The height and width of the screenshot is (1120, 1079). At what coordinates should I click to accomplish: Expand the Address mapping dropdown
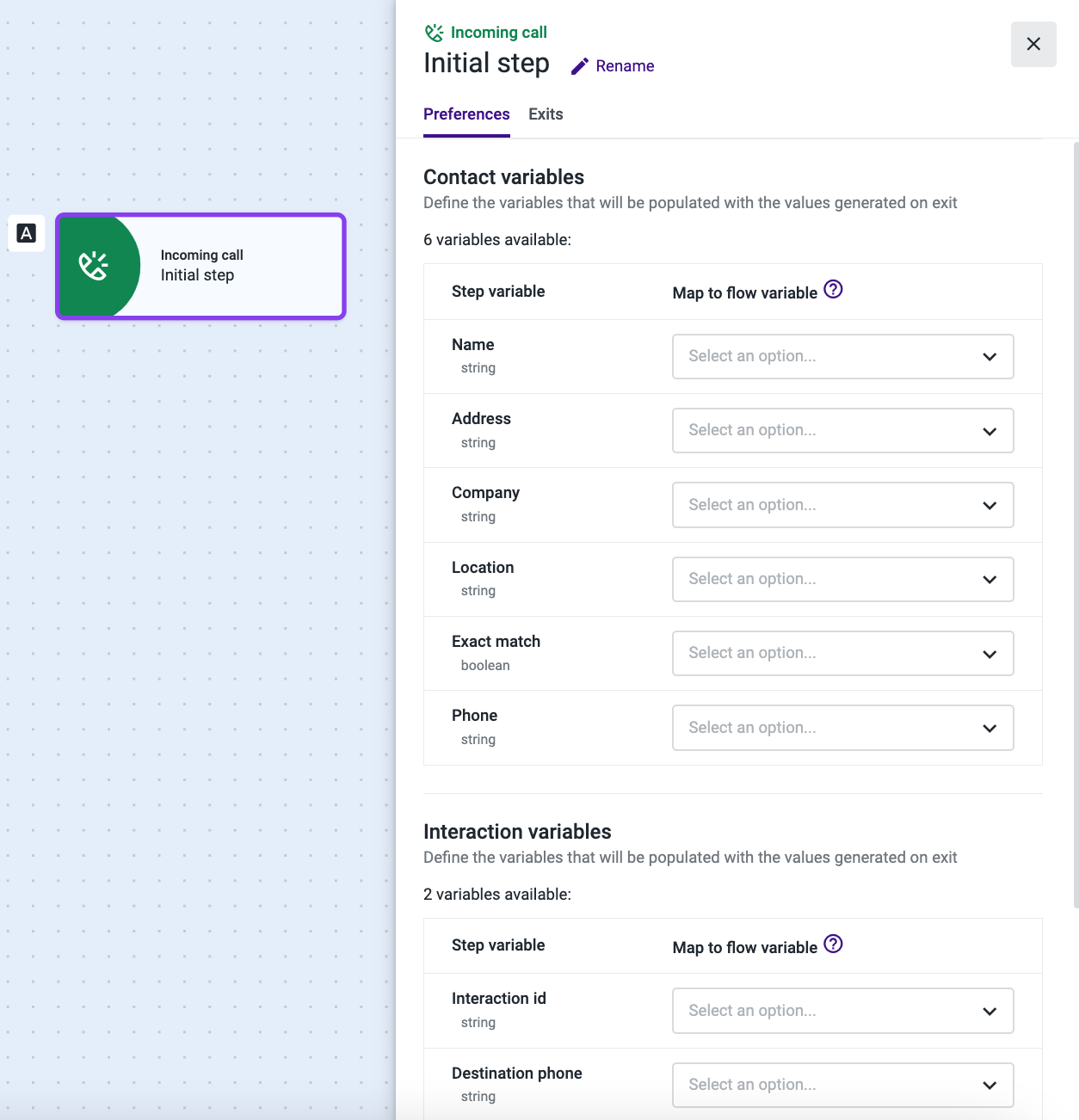pyautogui.click(x=842, y=430)
